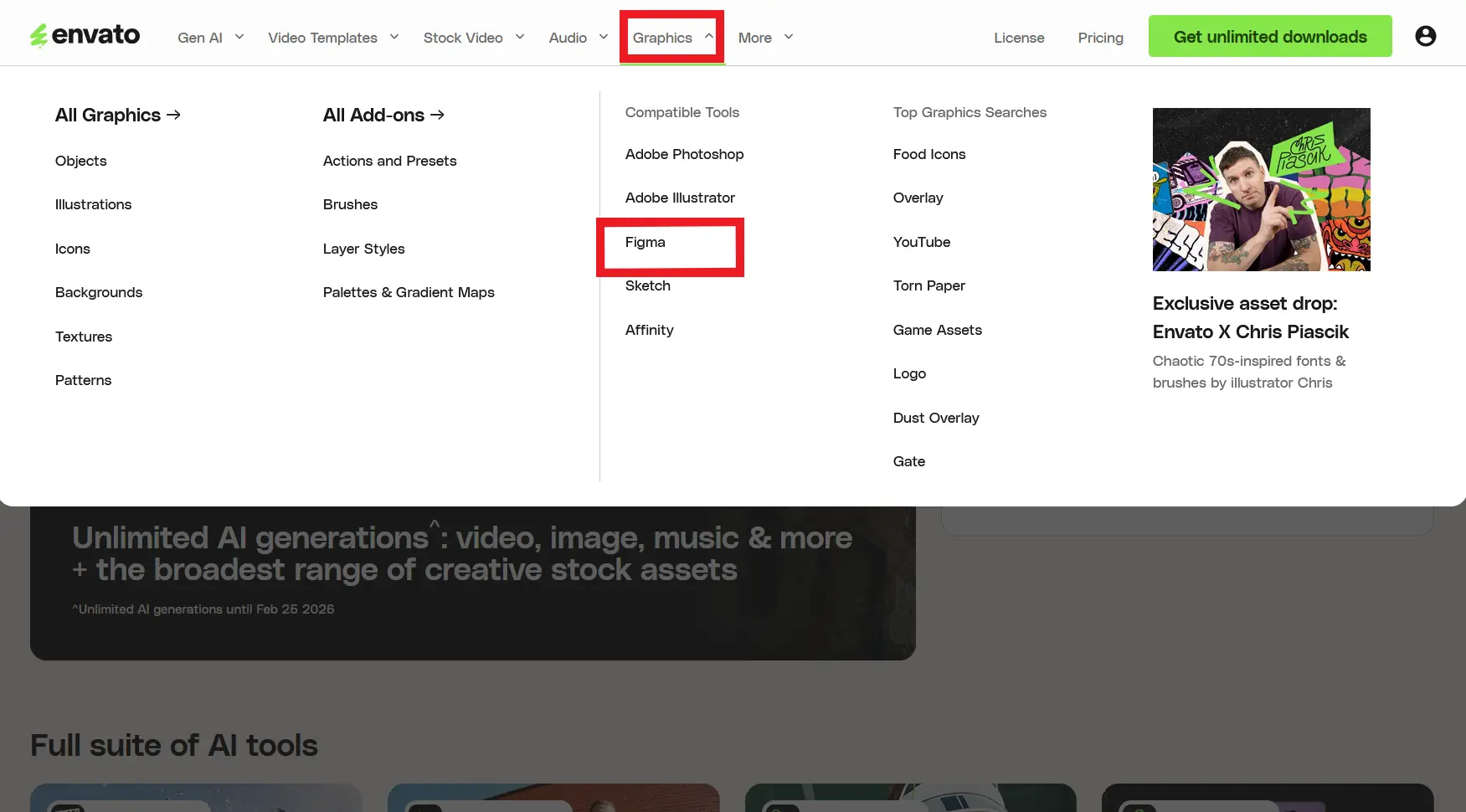Open All Add-ons
This screenshot has height=812, width=1466.
(383, 115)
